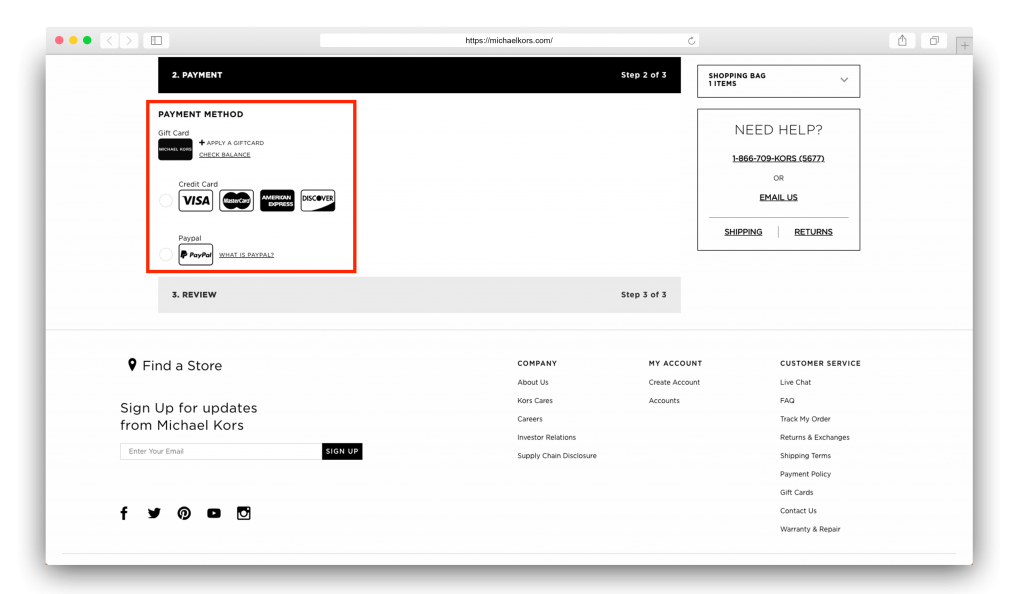Open the Accounts footer link
The image size is (1024, 594).
coord(664,401)
